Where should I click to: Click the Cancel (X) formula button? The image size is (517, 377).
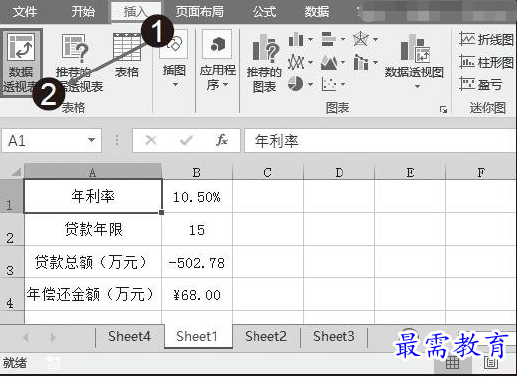(151, 140)
